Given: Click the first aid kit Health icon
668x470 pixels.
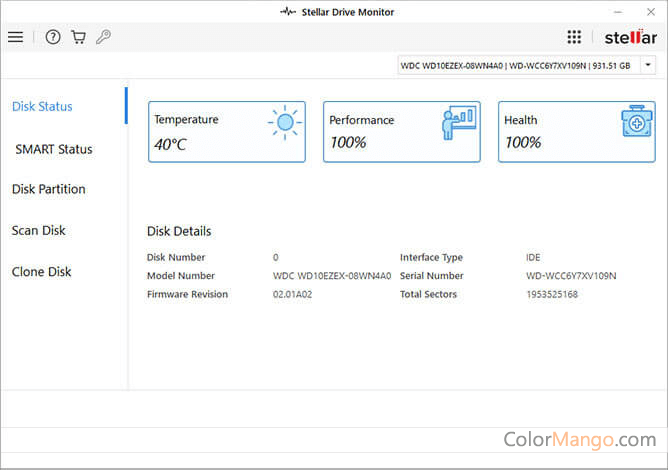Looking at the screenshot, I should [x=636, y=121].
